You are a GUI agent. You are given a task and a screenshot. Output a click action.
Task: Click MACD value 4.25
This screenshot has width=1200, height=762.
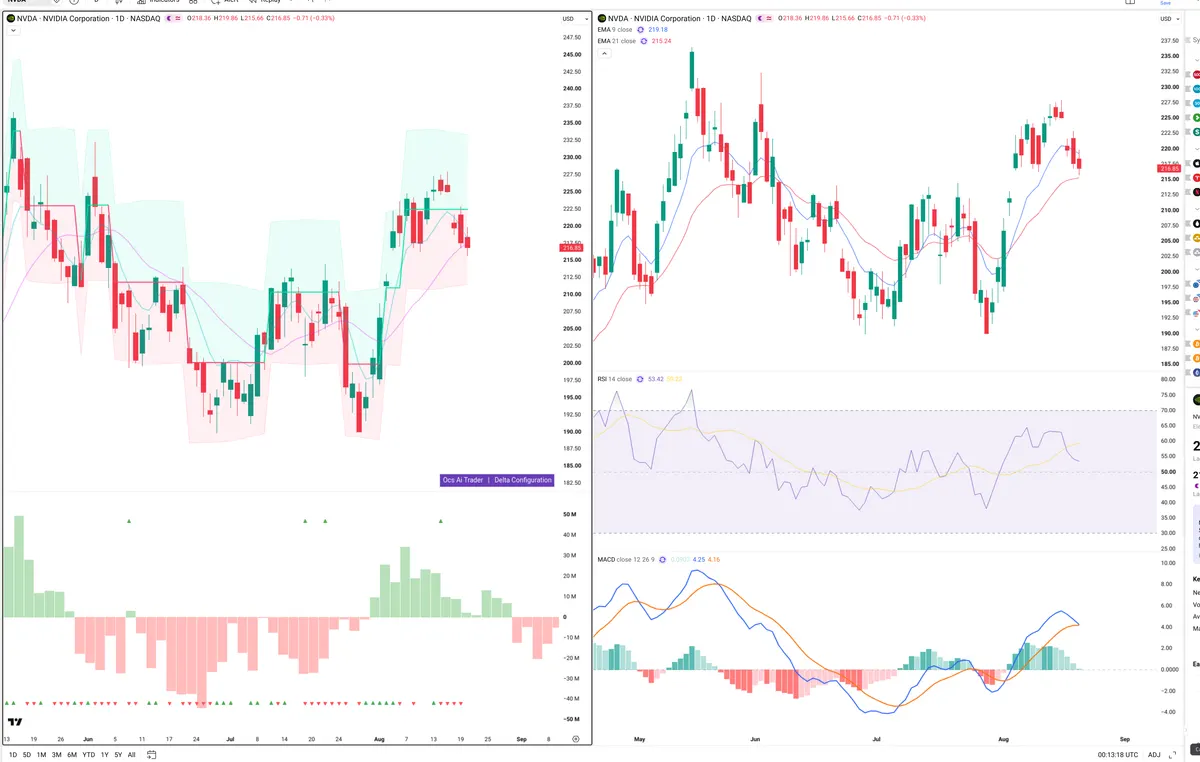[699, 559]
